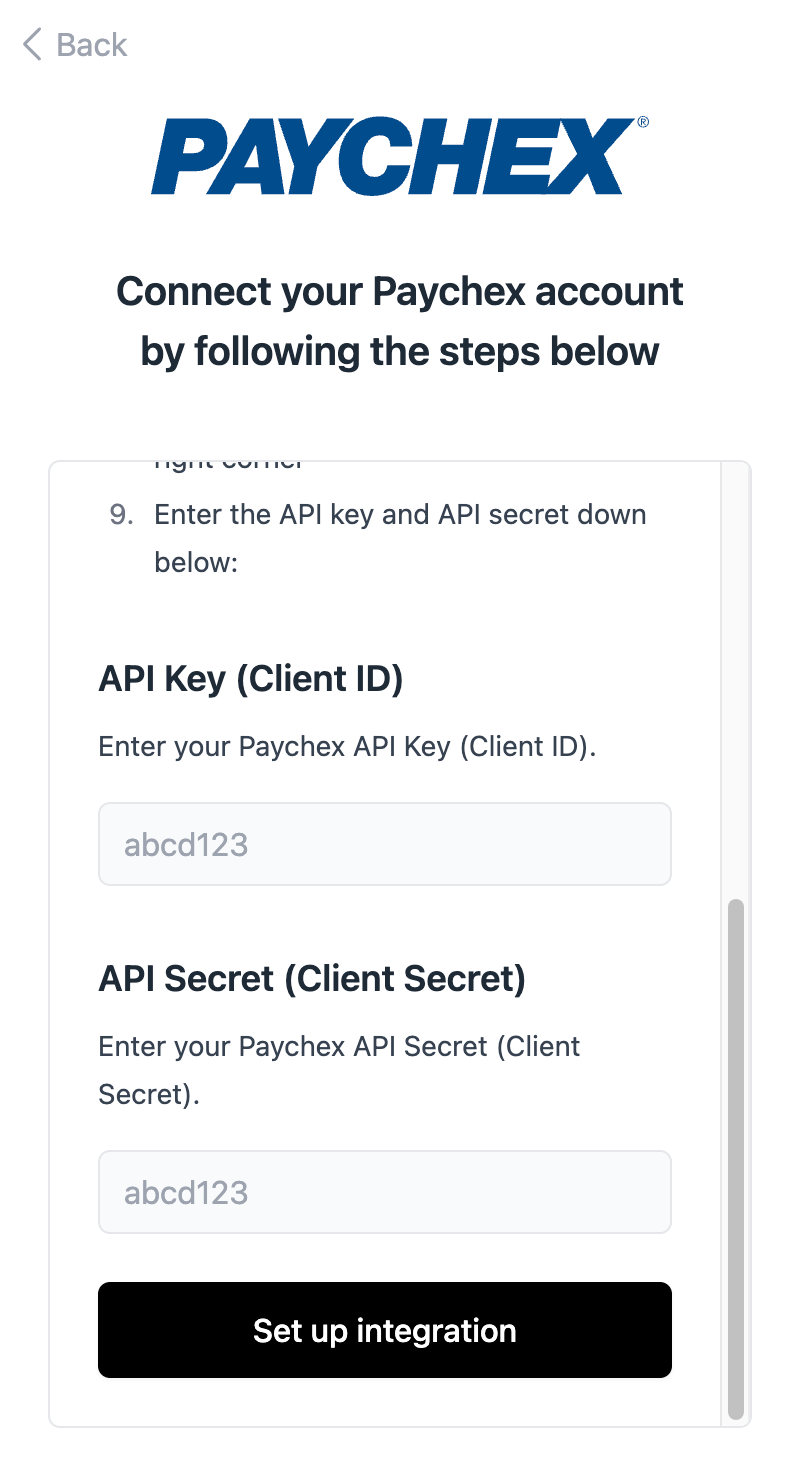Click the 'Back' link text
This screenshot has width=788, height=1476.
tap(92, 45)
